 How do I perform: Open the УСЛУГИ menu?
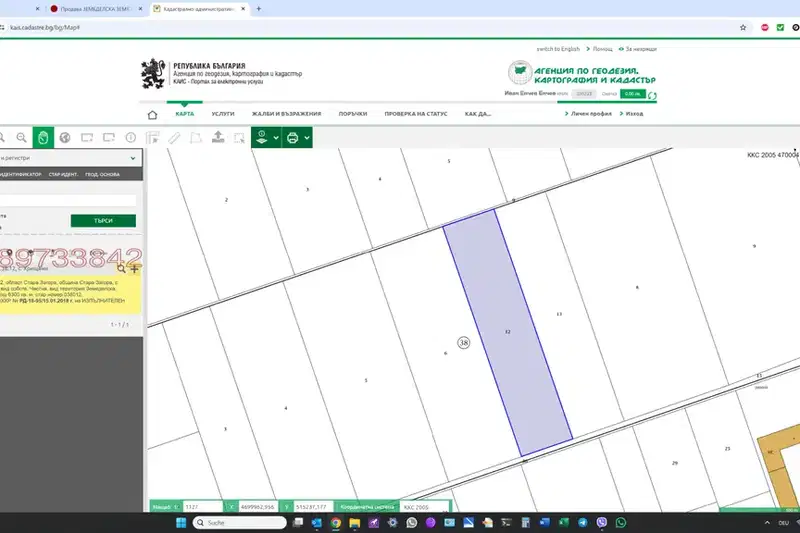[223, 114]
